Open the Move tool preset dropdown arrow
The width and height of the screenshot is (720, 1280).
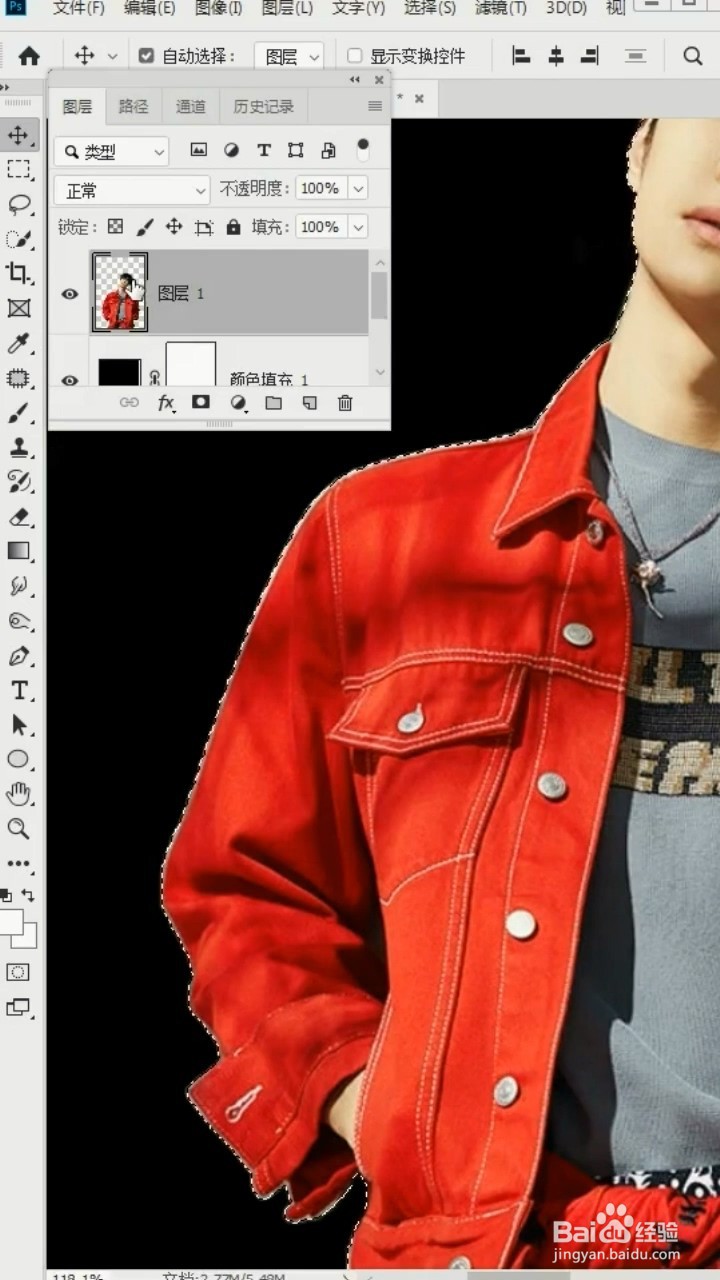pos(112,57)
